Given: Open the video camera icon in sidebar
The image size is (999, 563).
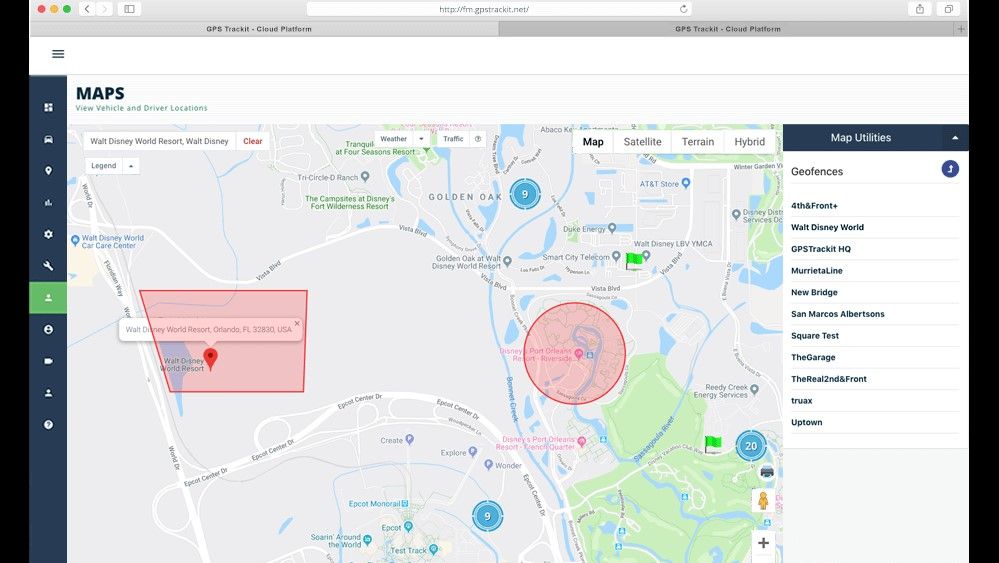Looking at the screenshot, I should pos(48,361).
